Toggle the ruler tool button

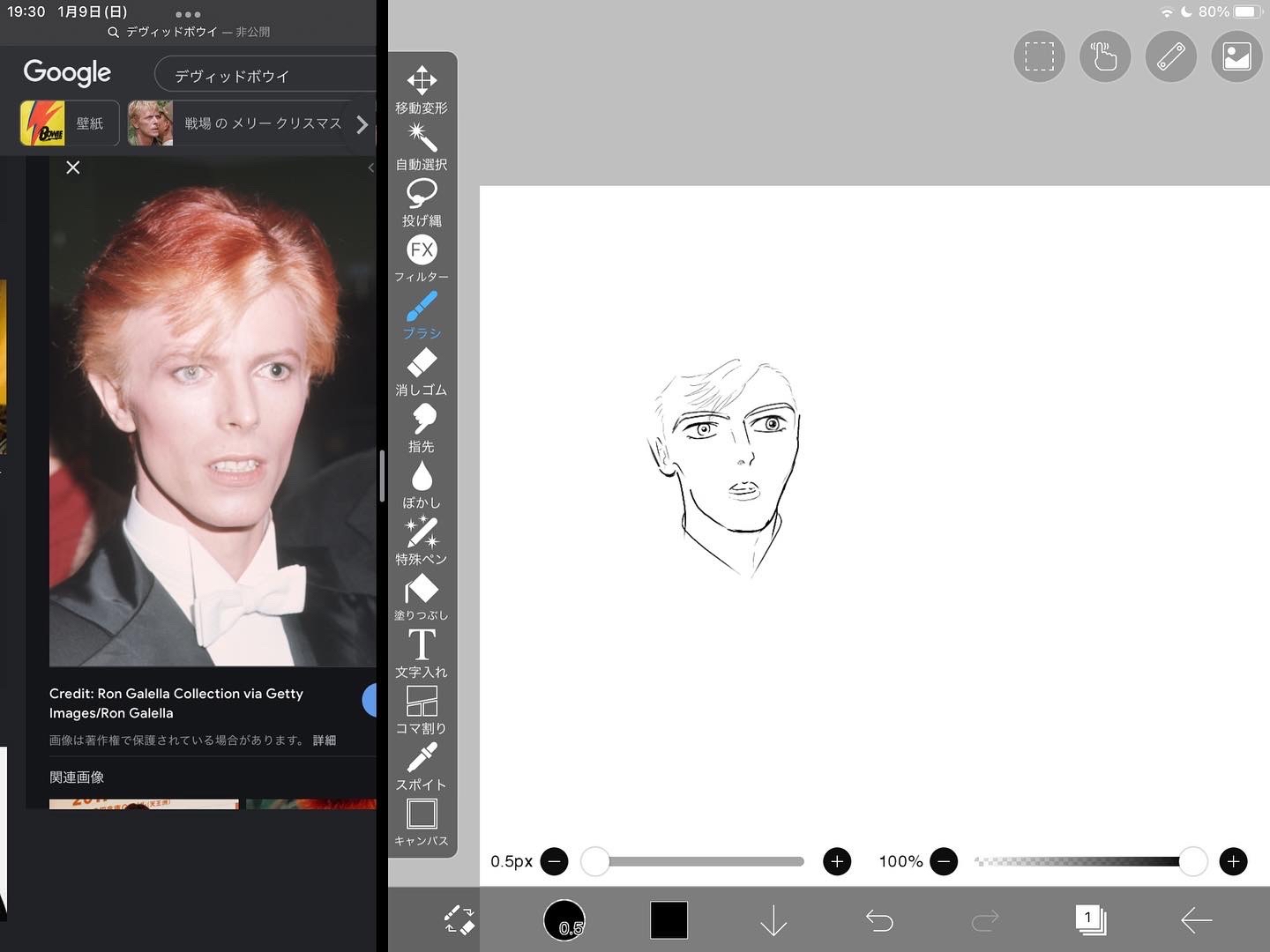pos(1170,57)
